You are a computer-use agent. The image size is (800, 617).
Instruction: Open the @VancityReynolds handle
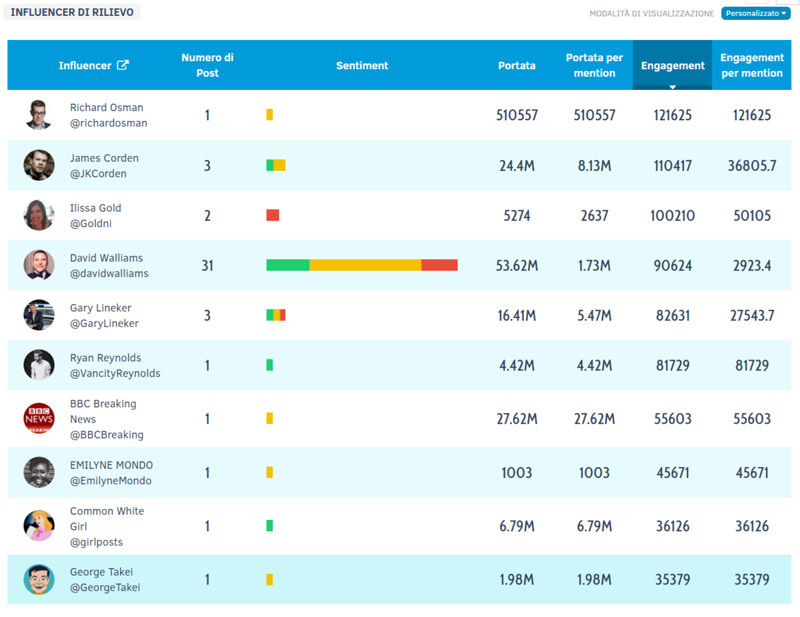(115, 374)
